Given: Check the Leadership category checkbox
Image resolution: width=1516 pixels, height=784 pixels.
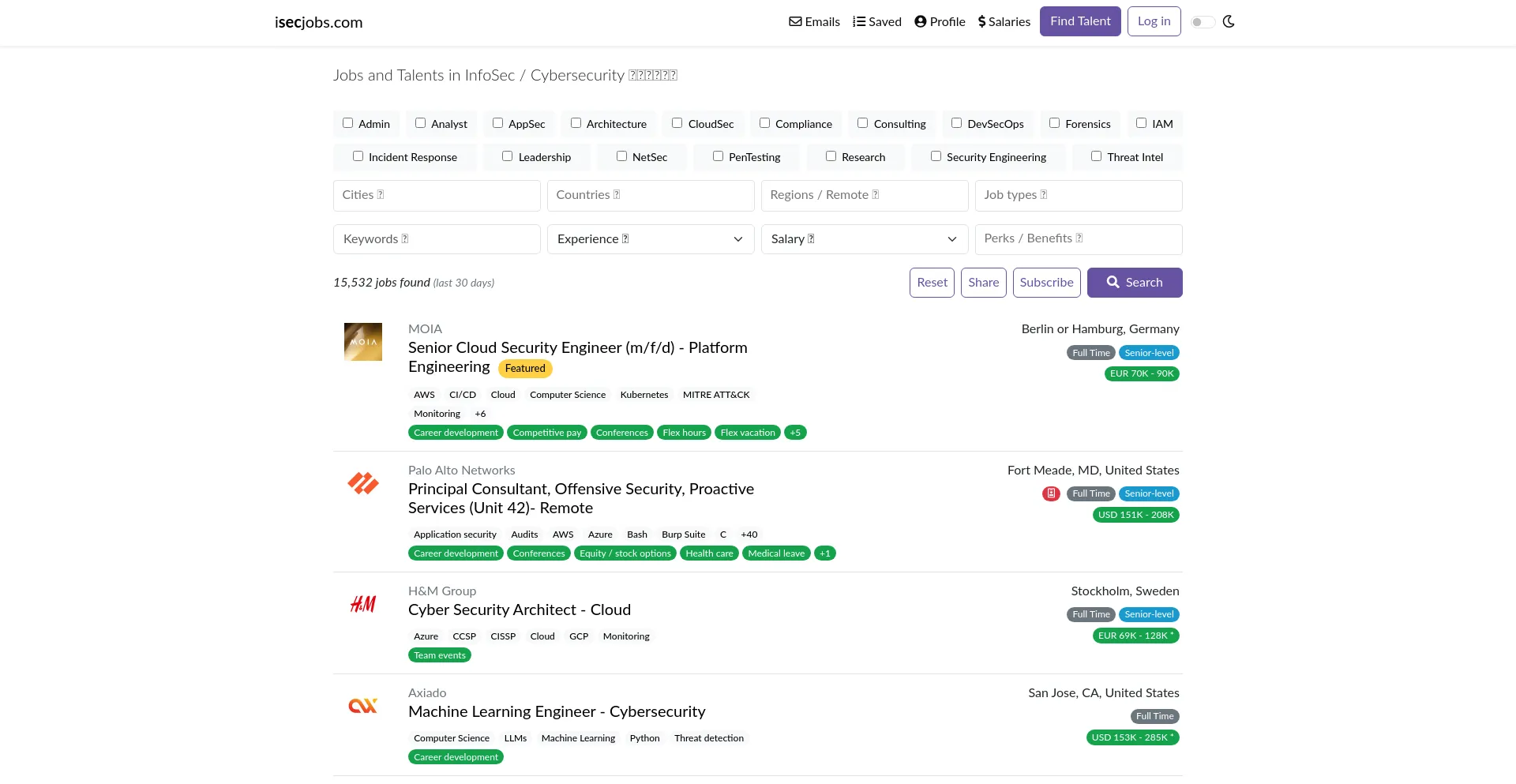Looking at the screenshot, I should (507, 156).
